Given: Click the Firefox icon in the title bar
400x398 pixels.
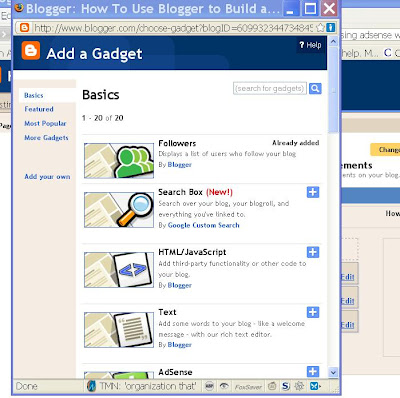Looking at the screenshot, I should (x=19, y=8).
